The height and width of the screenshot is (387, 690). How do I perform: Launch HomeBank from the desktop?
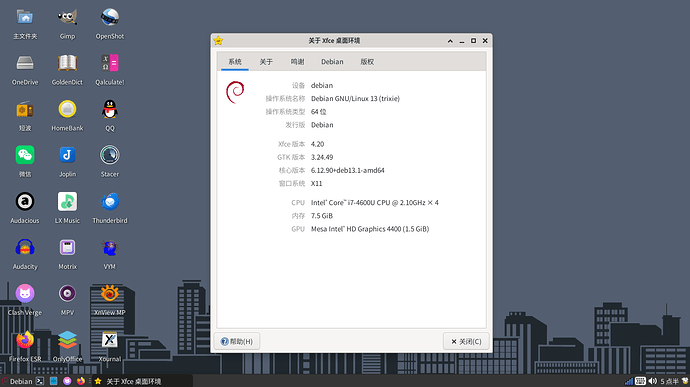click(x=67, y=110)
